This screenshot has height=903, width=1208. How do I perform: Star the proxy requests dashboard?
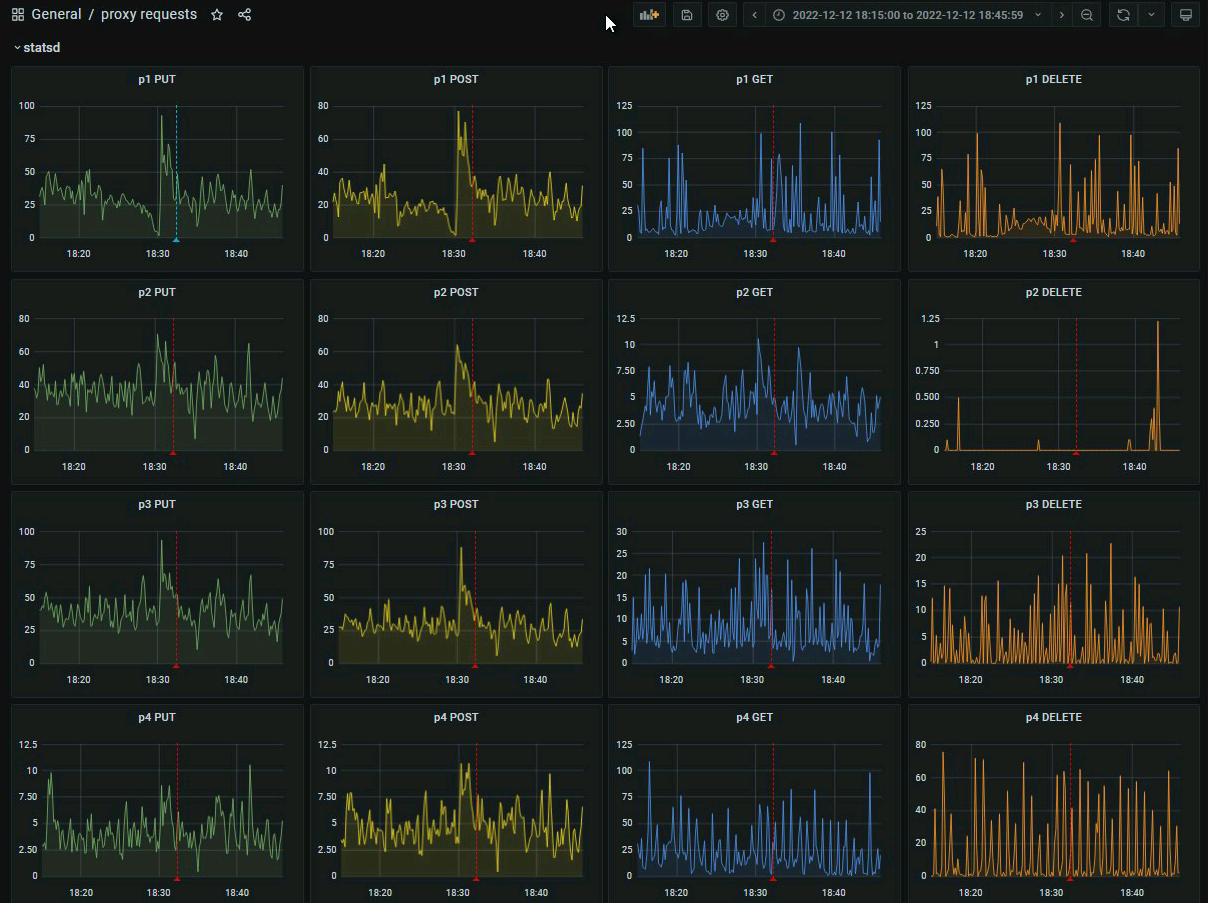point(217,15)
